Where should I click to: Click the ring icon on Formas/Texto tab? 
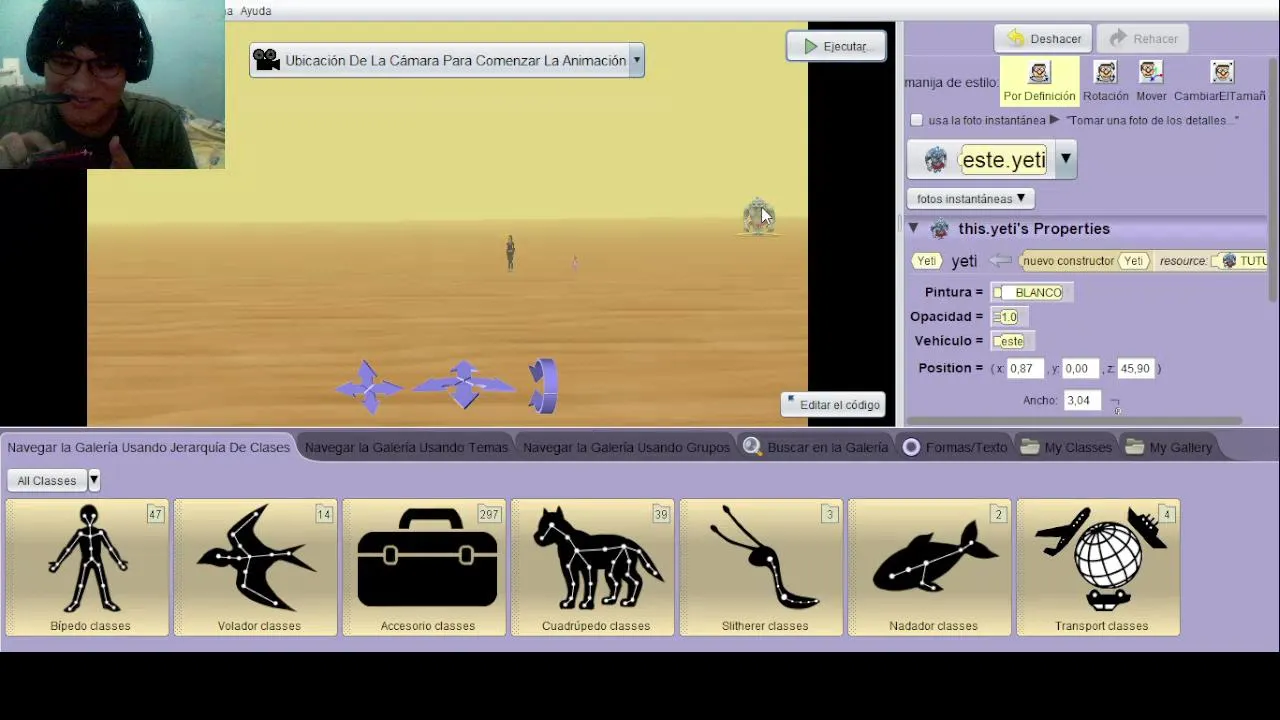point(911,447)
